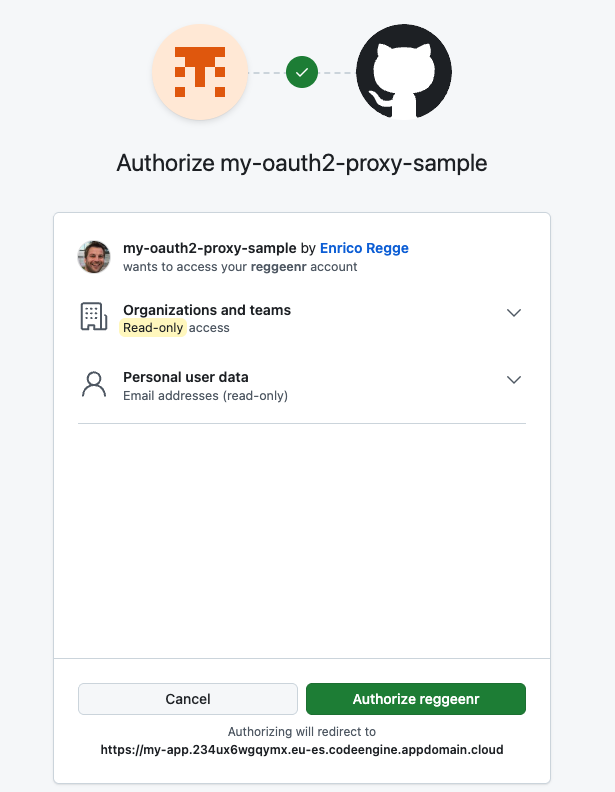This screenshot has height=792, width=615.
Task: Click the bold my-oauth2-proxy-sample app name
Action: pos(209,248)
